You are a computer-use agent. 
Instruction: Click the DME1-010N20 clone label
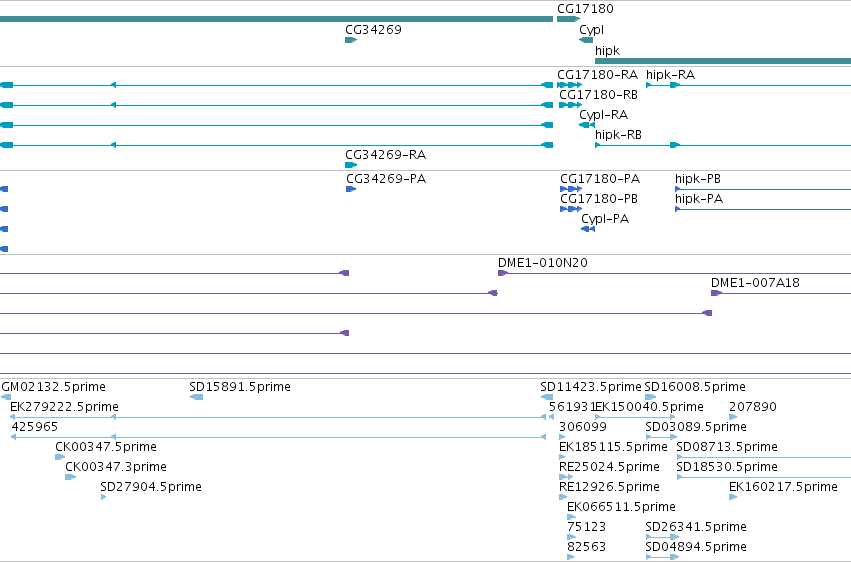[543, 263]
